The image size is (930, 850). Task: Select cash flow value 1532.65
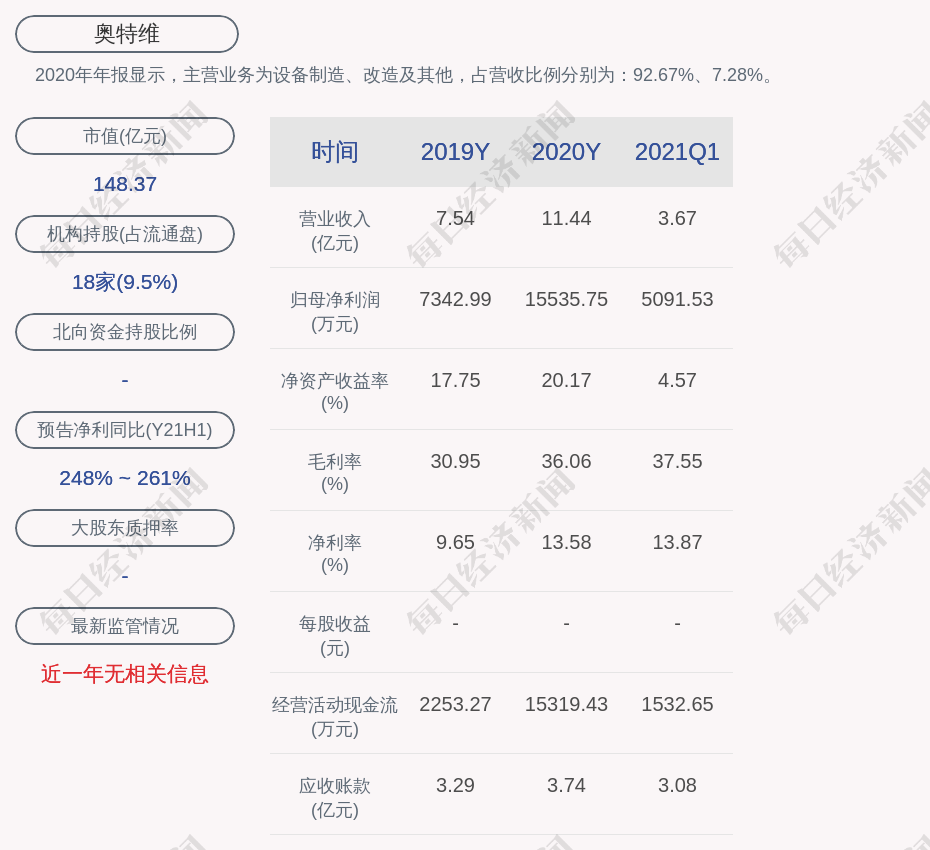tap(677, 704)
